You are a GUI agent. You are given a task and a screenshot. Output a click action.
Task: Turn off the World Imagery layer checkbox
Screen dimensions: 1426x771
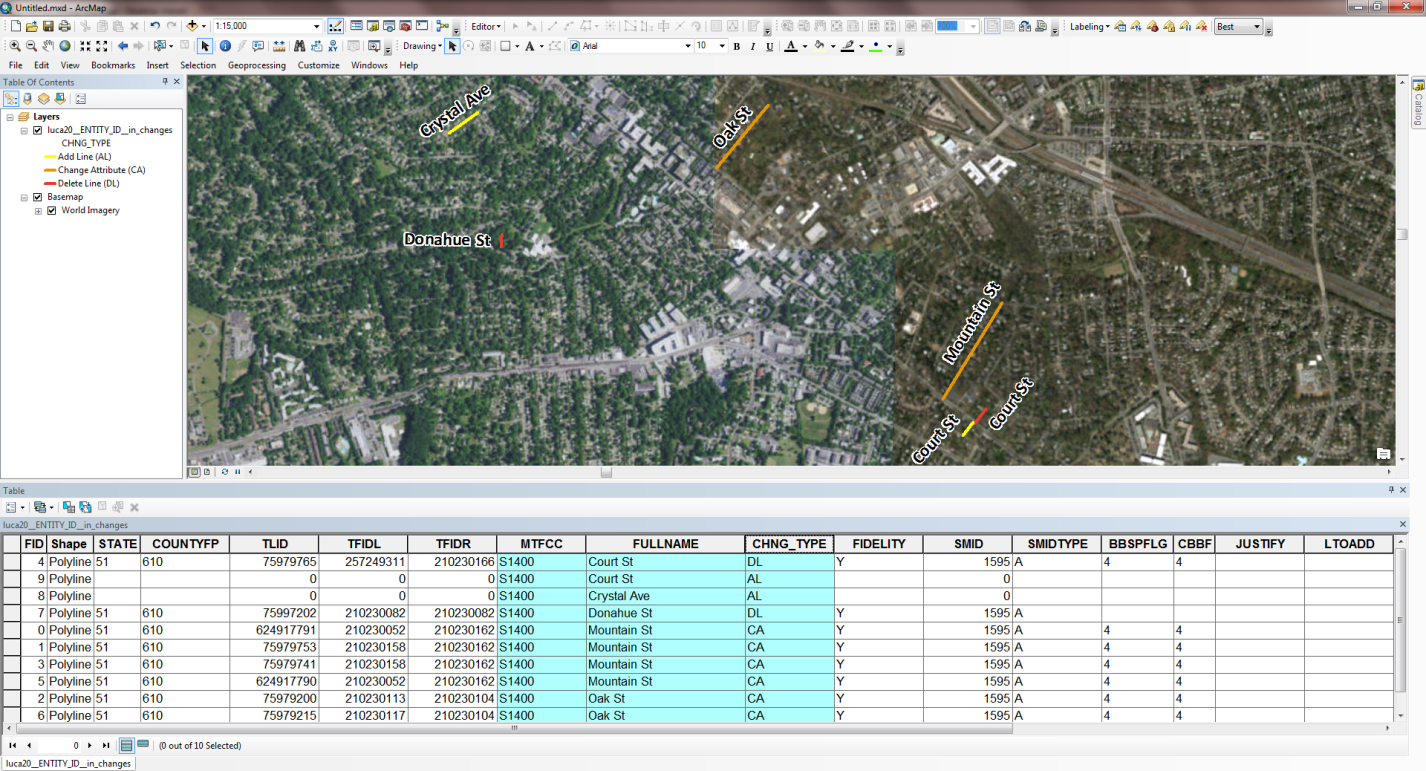point(52,211)
